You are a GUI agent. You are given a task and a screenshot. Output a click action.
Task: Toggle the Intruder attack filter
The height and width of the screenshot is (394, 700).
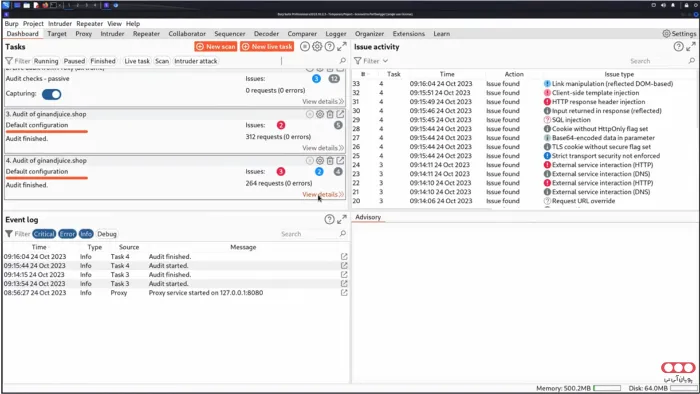[196, 61]
